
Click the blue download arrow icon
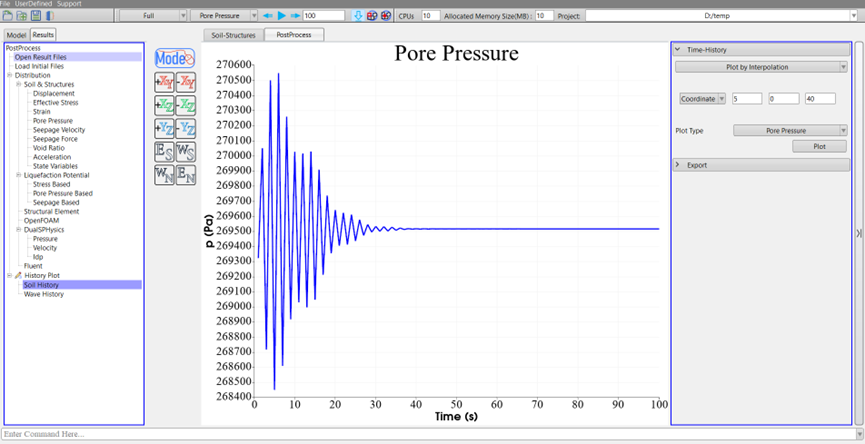coord(357,16)
